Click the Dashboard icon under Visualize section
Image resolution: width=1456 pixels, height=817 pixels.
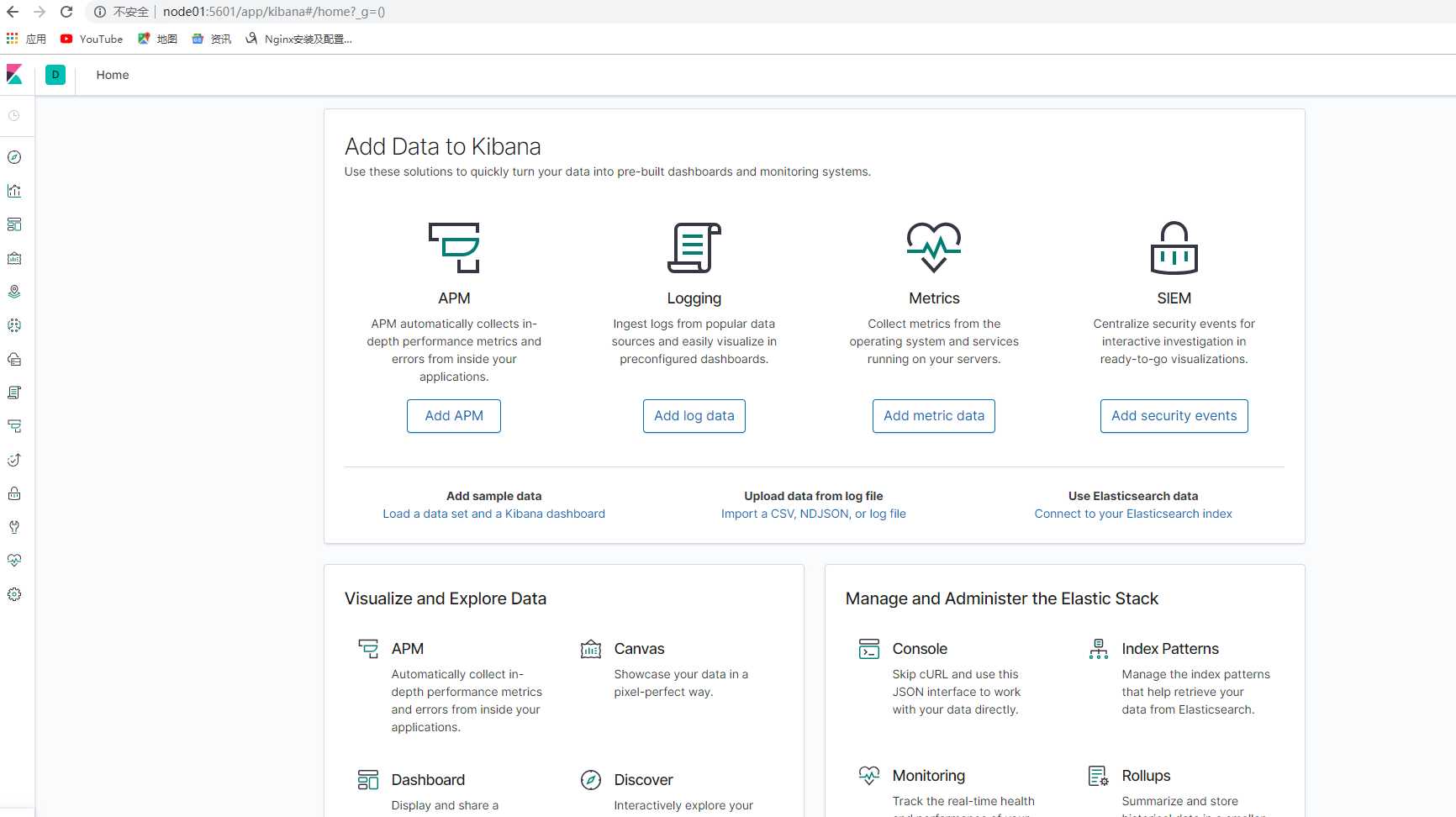coord(368,780)
